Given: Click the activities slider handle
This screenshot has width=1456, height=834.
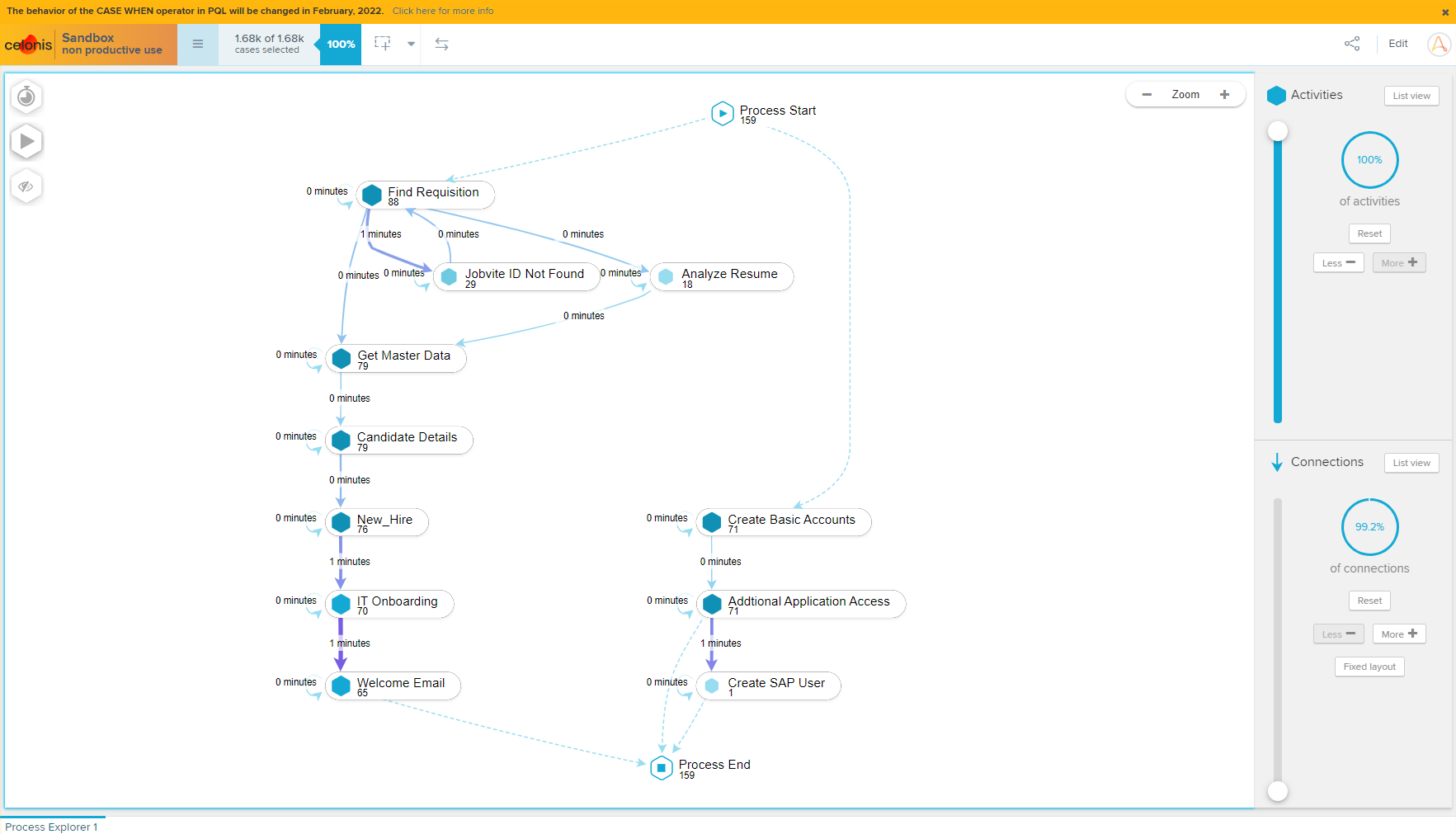Looking at the screenshot, I should 1278,131.
